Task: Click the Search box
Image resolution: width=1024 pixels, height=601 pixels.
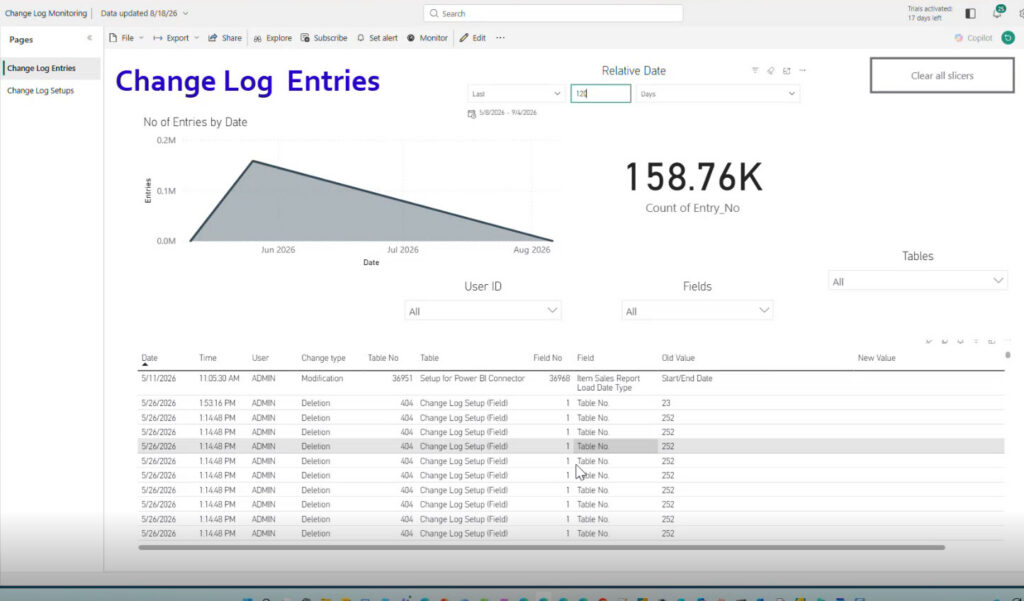Action: [x=553, y=13]
